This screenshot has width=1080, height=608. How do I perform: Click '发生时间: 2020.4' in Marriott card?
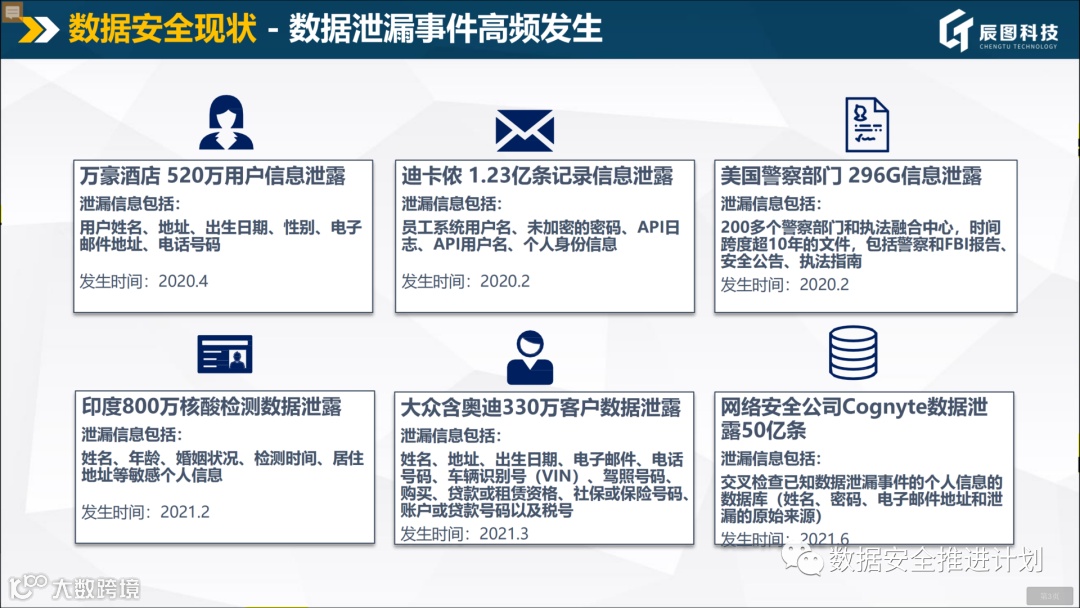click(x=144, y=281)
